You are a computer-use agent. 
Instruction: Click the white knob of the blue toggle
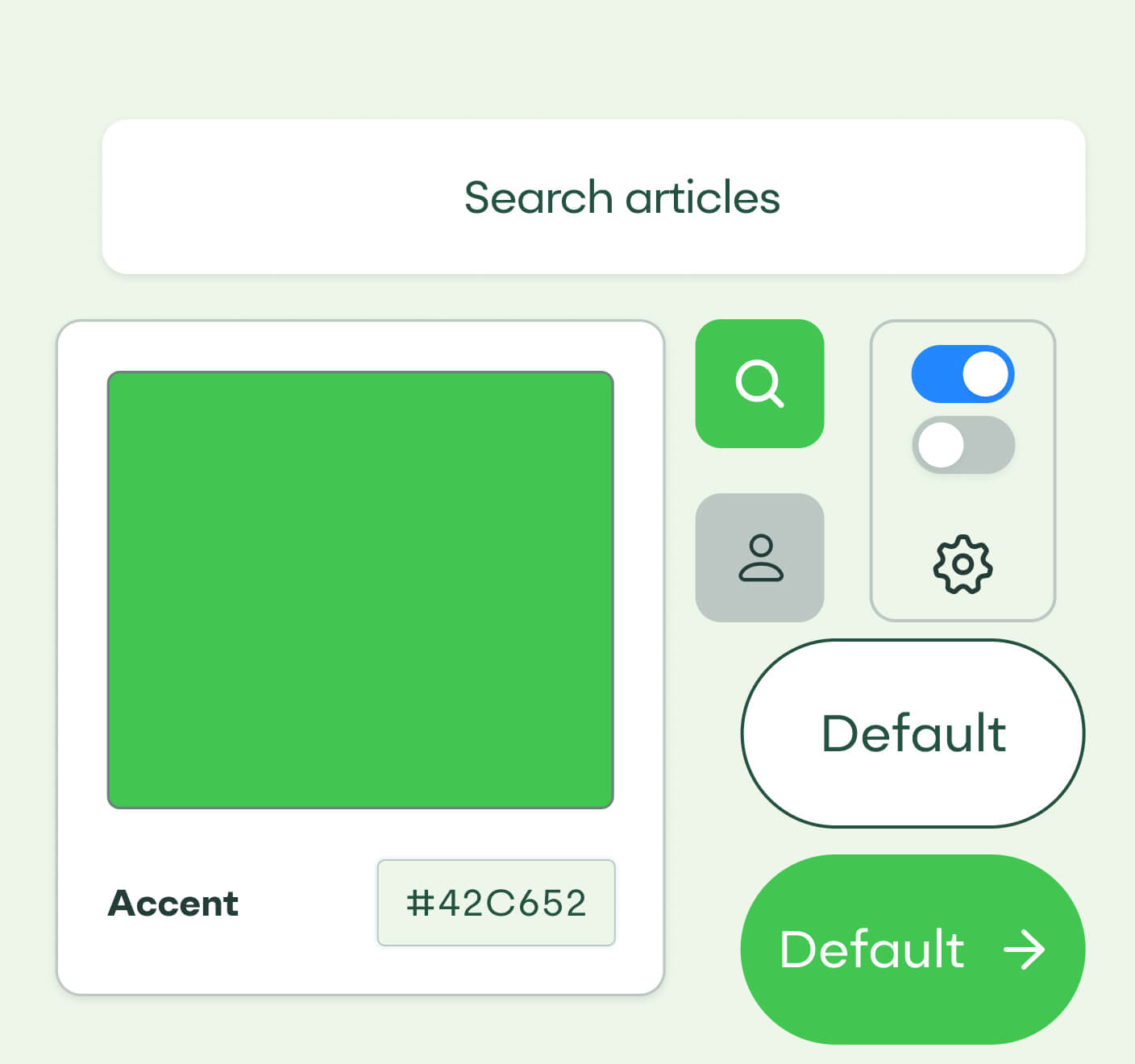pos(985,374)
